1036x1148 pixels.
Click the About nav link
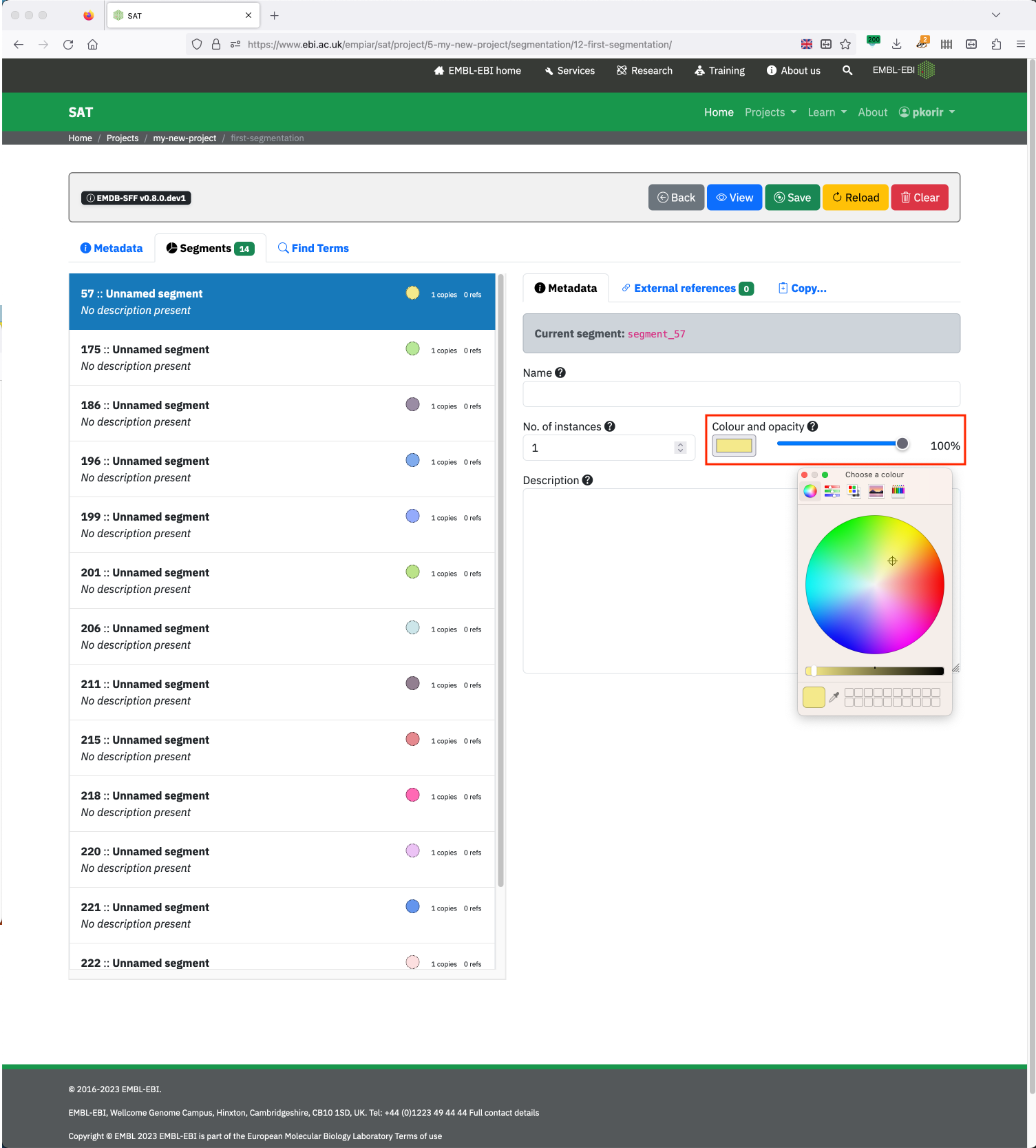tap(872, 112)
